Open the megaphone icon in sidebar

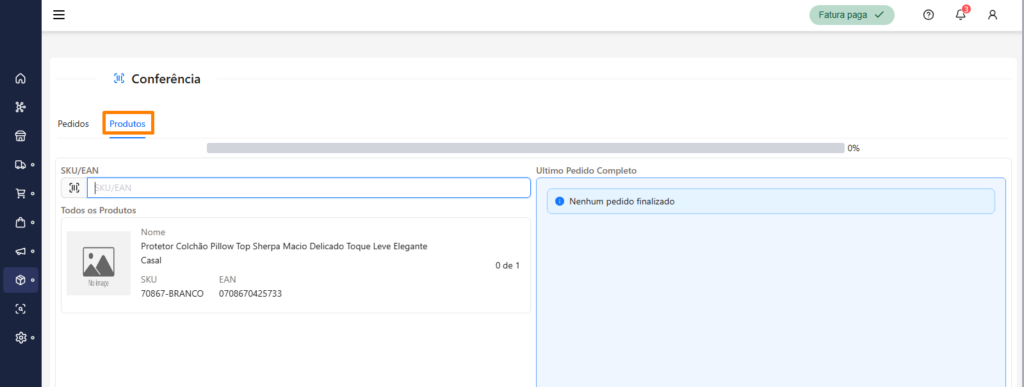pos(20,251)
